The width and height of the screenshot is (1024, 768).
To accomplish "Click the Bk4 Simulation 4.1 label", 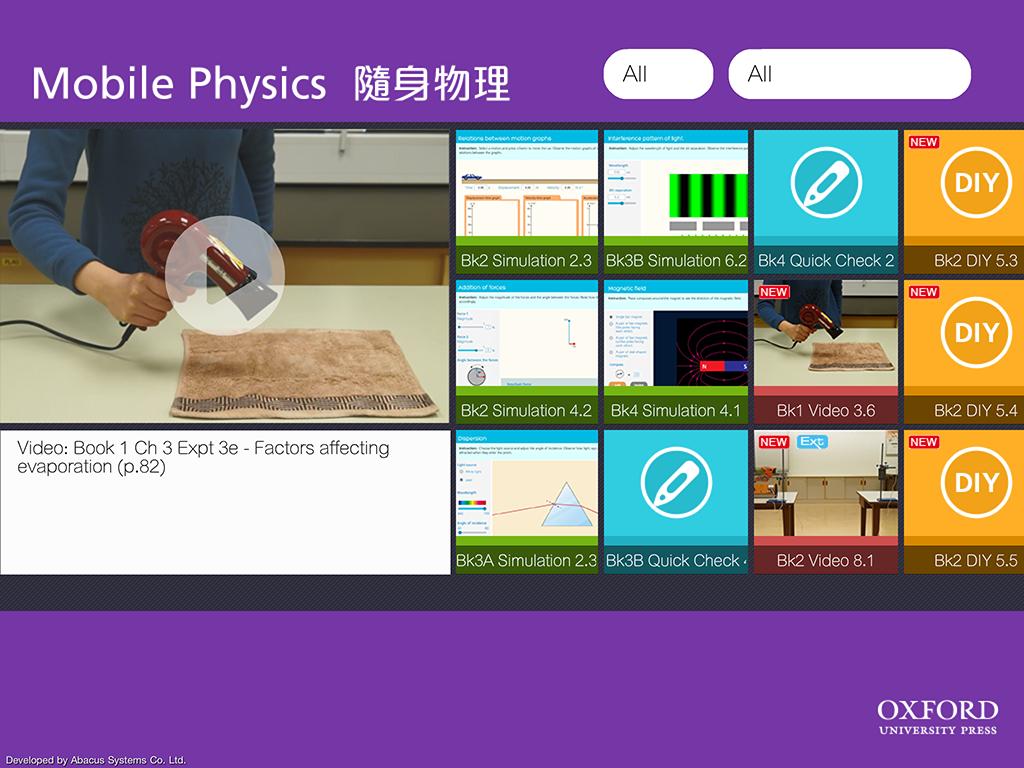I will tap(676, 411).
